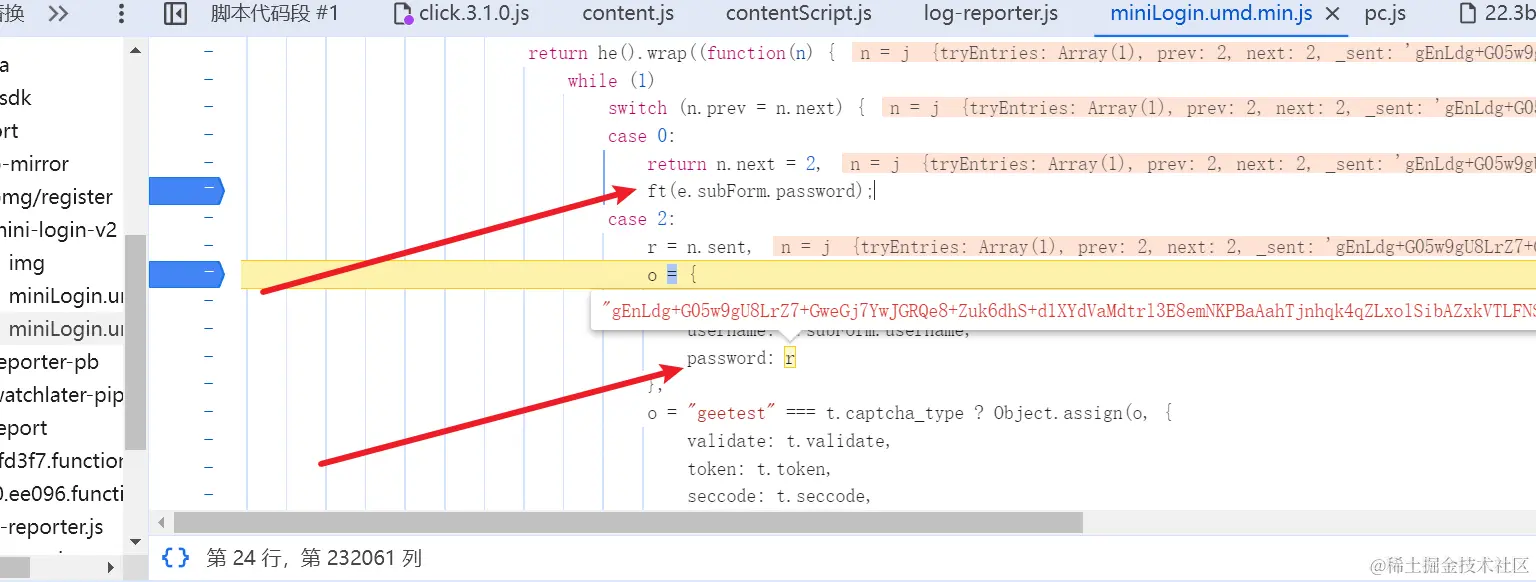
Task: Open the 0.ee096.functi file entry
Action: [62, 494]
